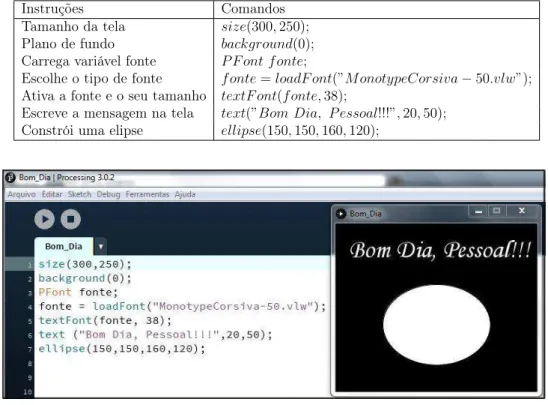
Task: Click the 'Instruções' table header
Action: coord(53,9)
